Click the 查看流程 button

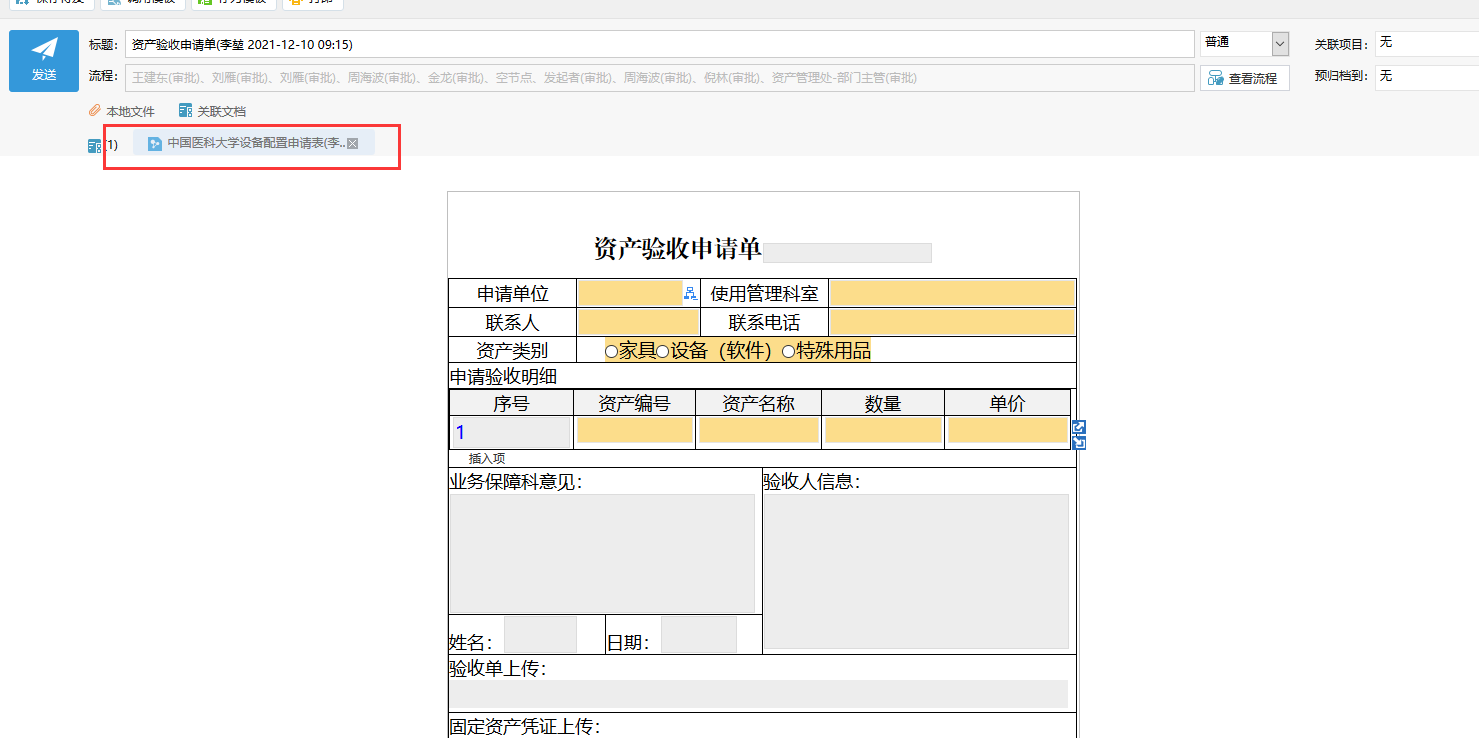tap(1245, 78)
